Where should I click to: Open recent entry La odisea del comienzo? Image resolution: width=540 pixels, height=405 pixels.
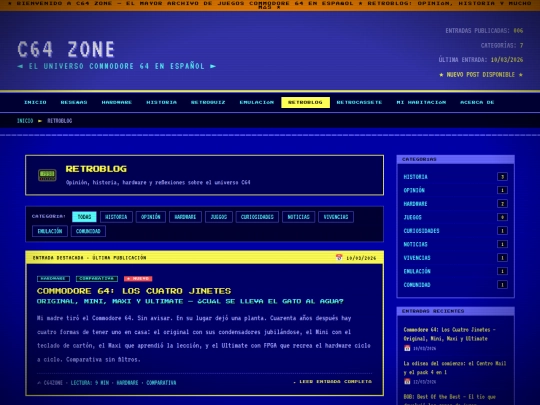point(455,368)
